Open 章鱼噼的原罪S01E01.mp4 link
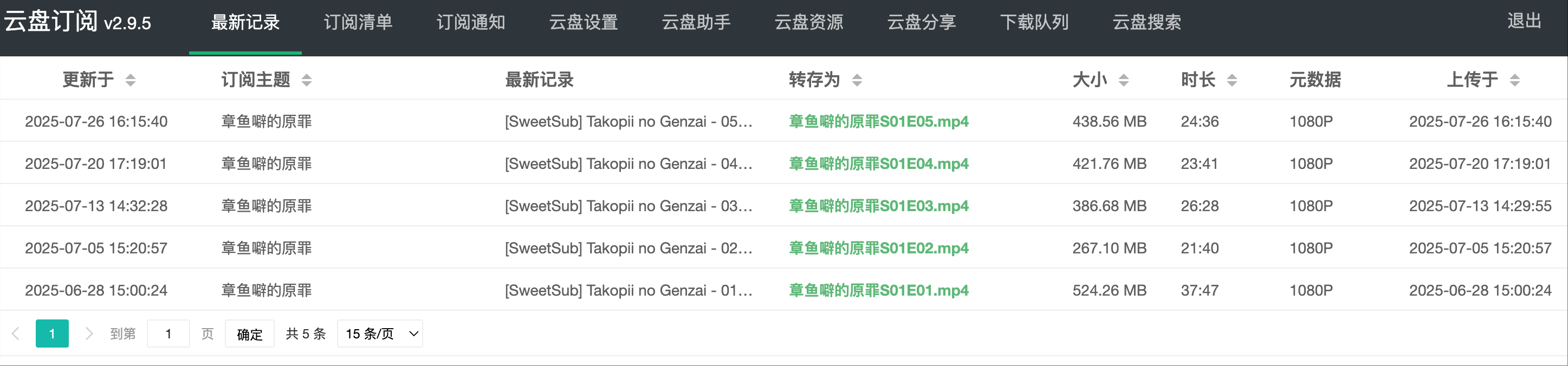 pyautogui.click(x=878, y=290)
